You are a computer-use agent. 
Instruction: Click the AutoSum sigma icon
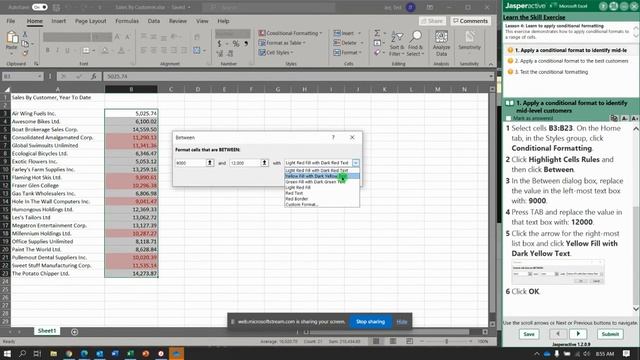(x=377, y=33)
